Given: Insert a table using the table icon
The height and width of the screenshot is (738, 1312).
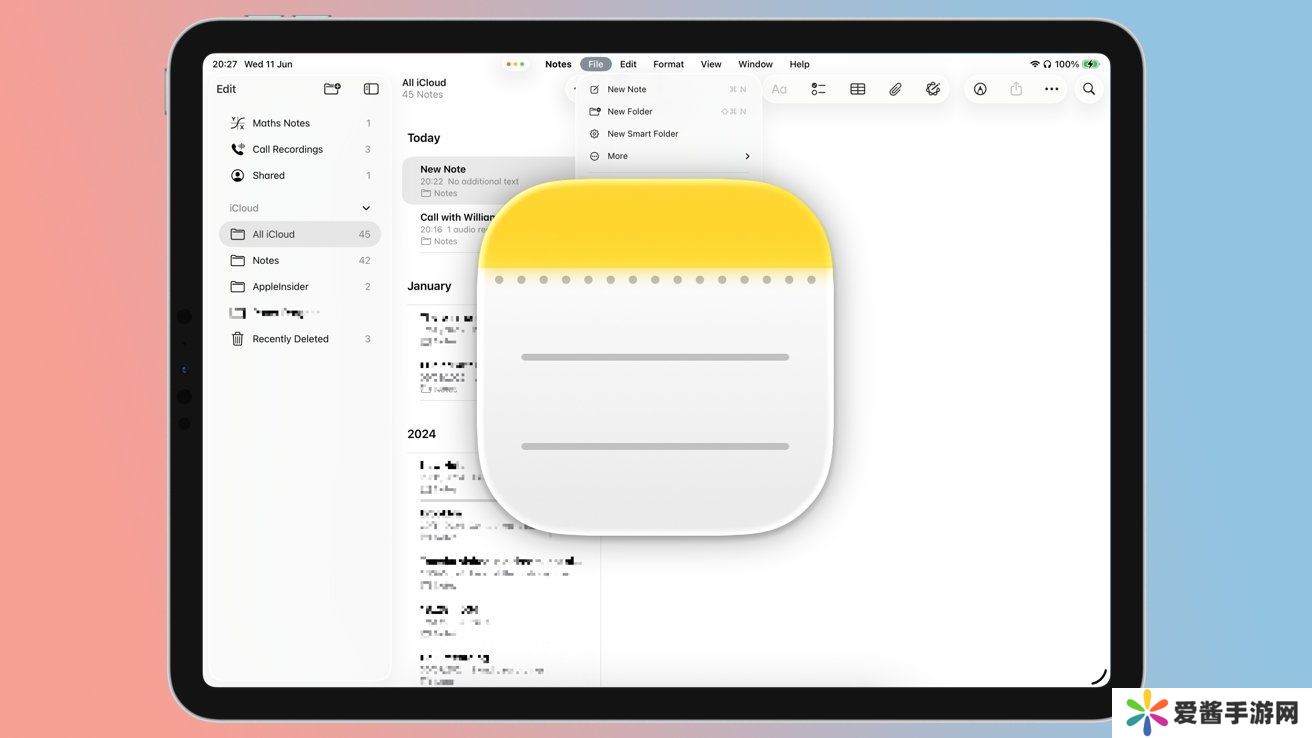Looking at the screenshot, I should (857, 89).
